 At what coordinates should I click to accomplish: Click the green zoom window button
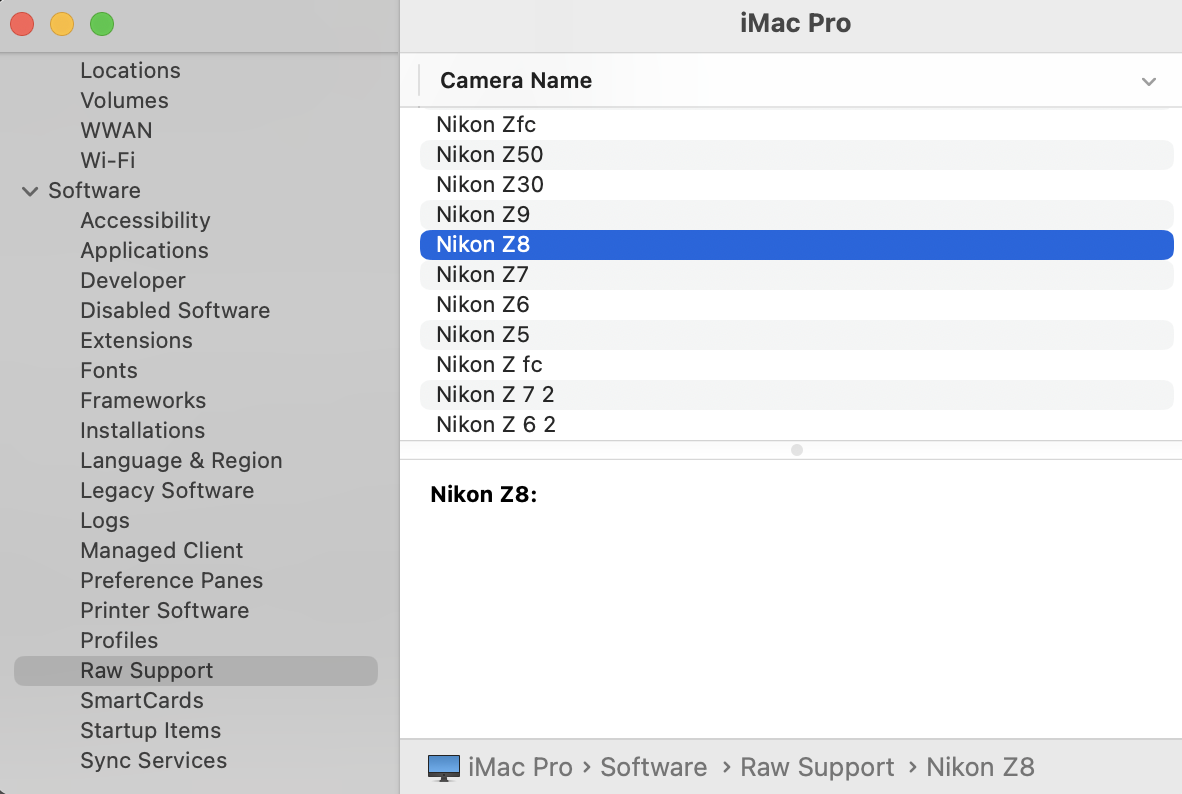(102, 24)
